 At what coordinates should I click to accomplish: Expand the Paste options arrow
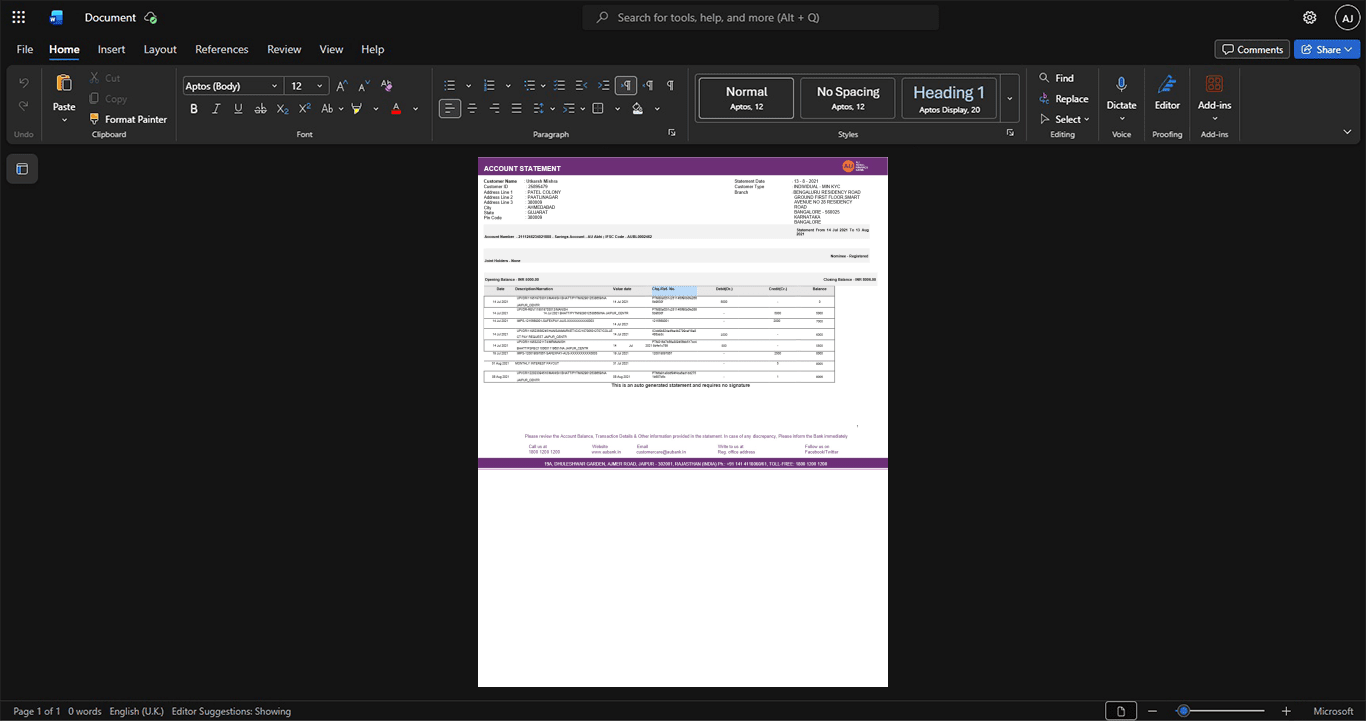click(64, 120)
